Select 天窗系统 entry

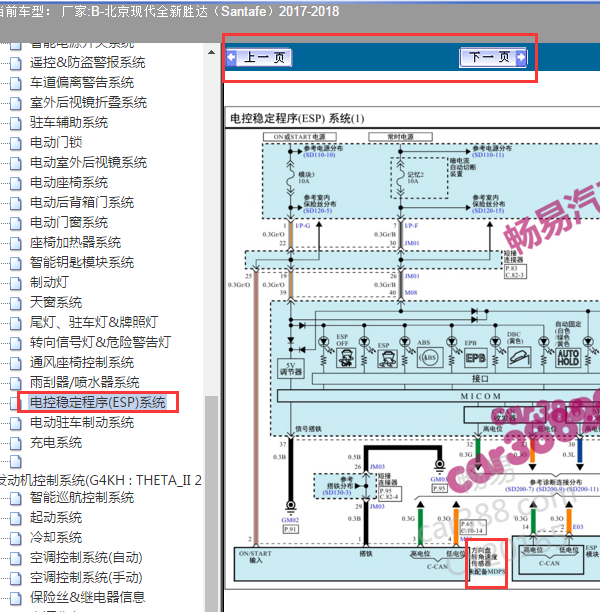pyautogui.click(x=56, y=302)
